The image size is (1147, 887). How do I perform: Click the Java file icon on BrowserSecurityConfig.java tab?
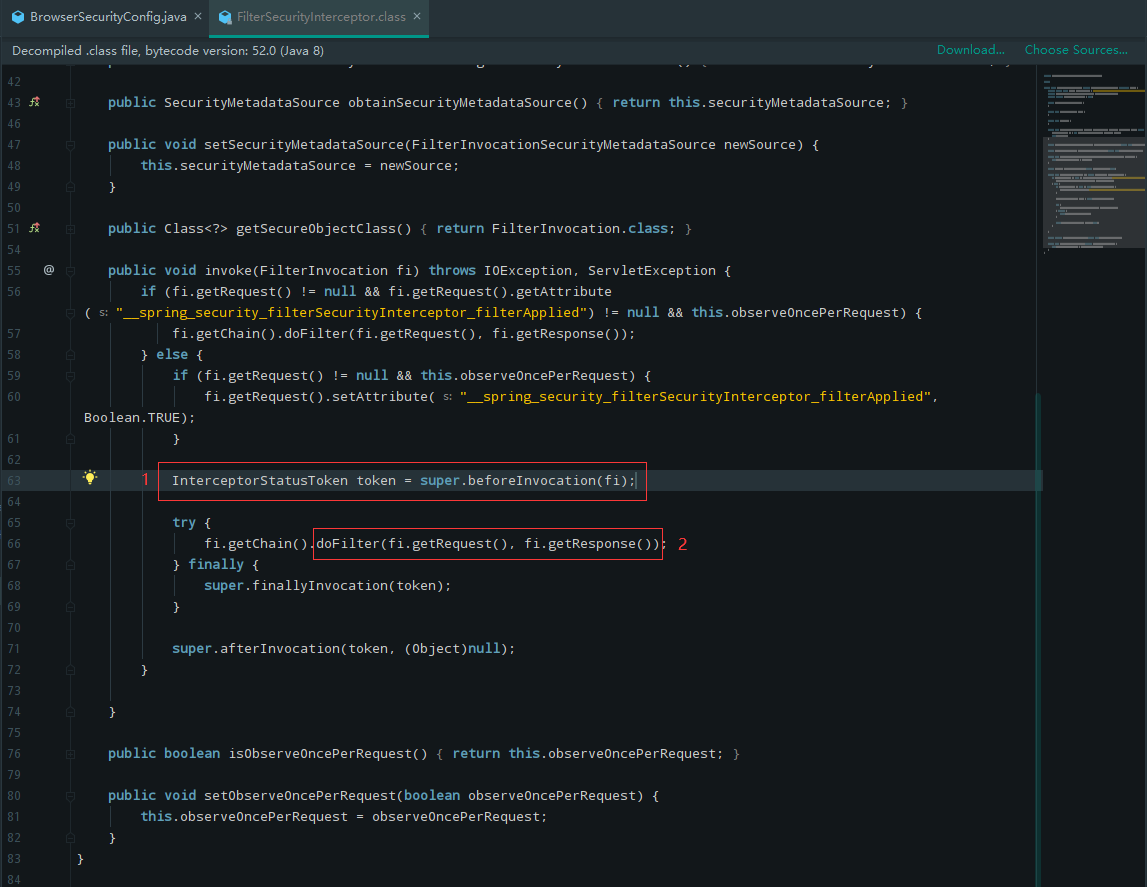(x=16, y=16)
